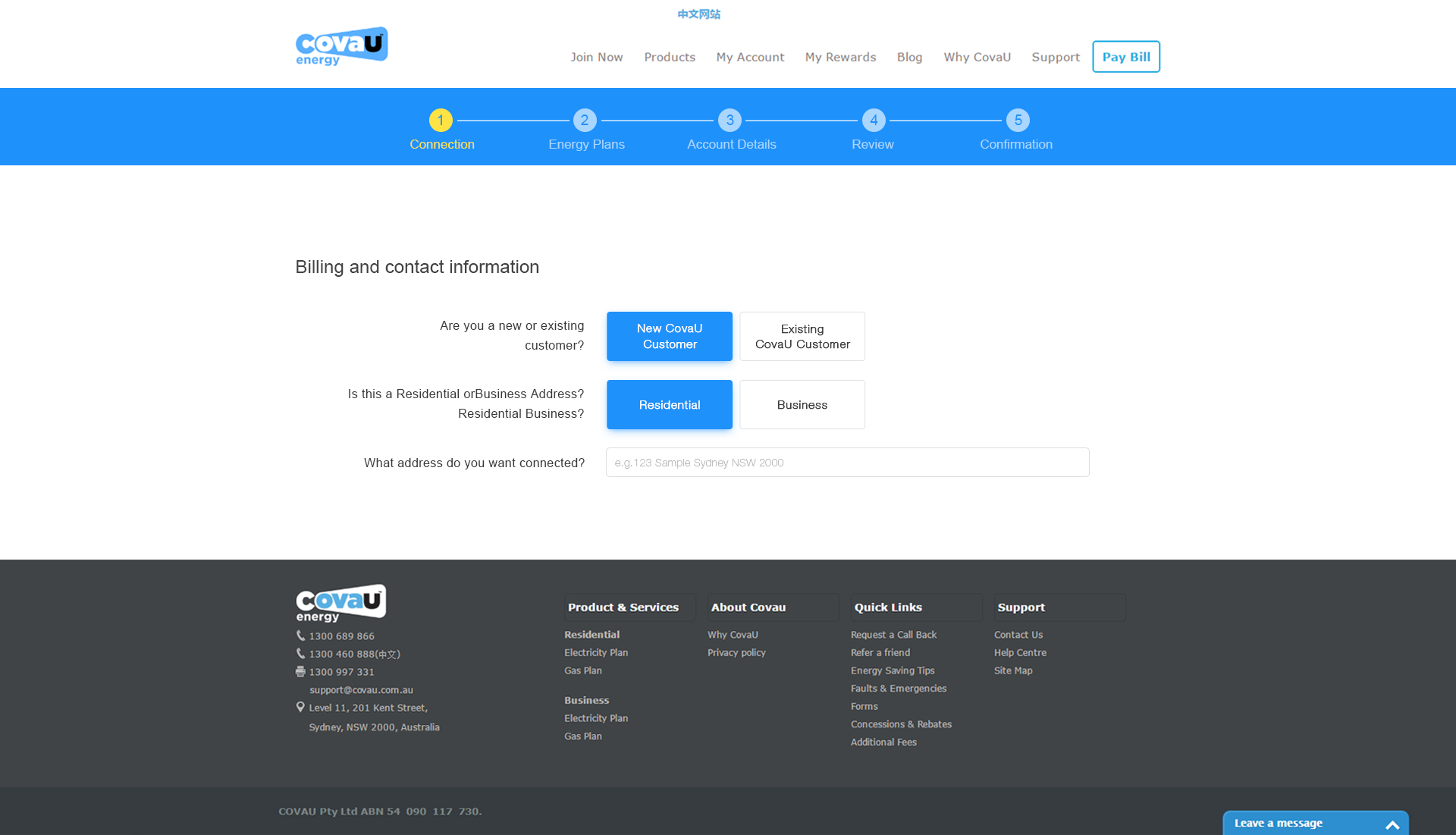Image resolution: width=1456 pixels, height=835 pixels.
Task: Click the location pin icon by address
Action: coord(300,707)
